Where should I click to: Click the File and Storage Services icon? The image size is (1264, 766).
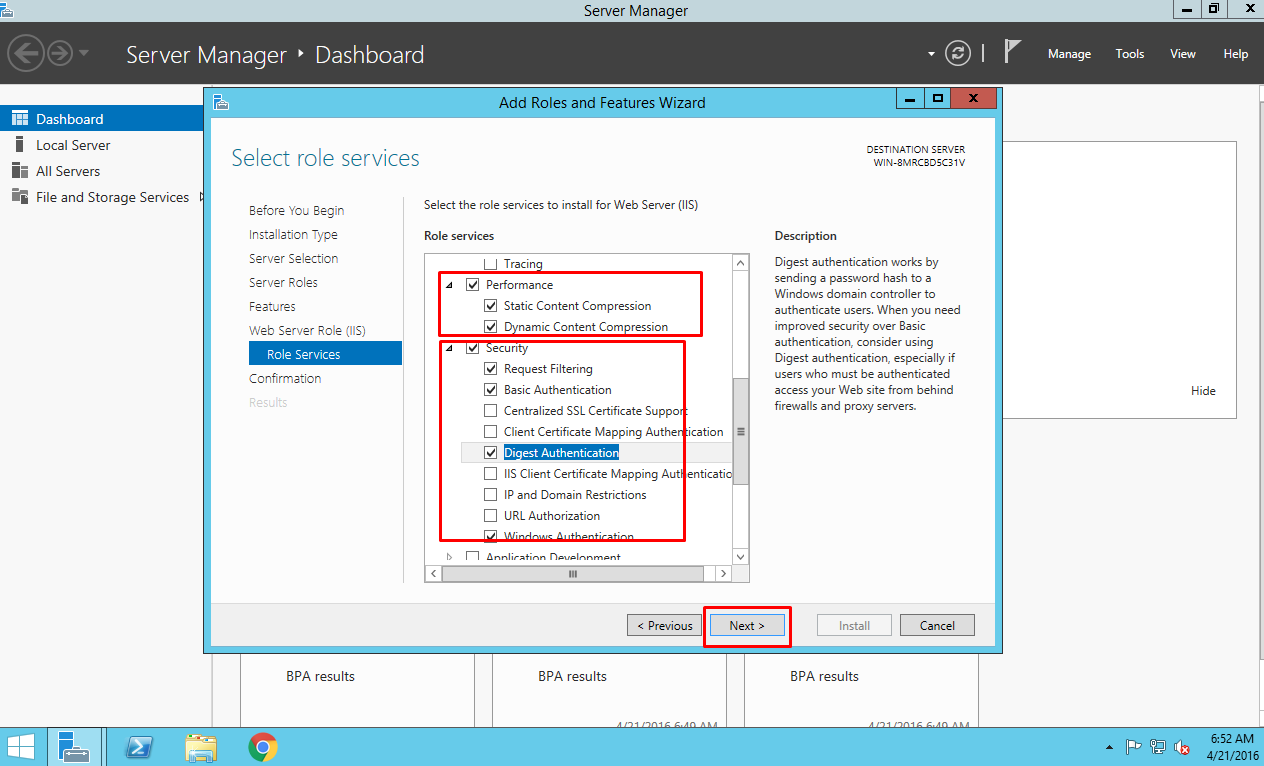[19, 197]
